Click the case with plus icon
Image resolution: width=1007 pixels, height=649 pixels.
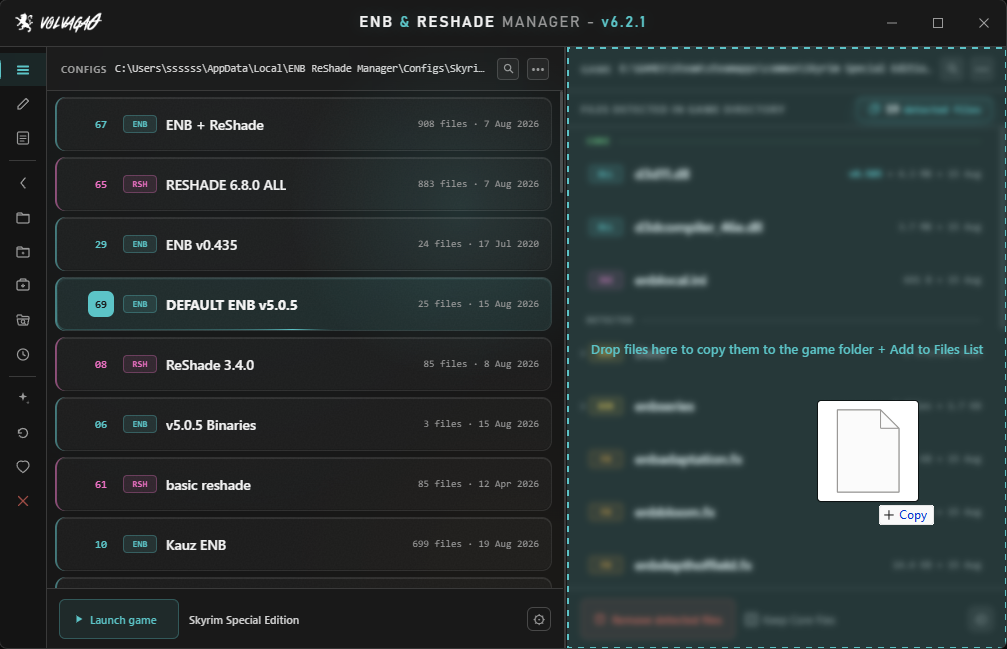(22, 285)
